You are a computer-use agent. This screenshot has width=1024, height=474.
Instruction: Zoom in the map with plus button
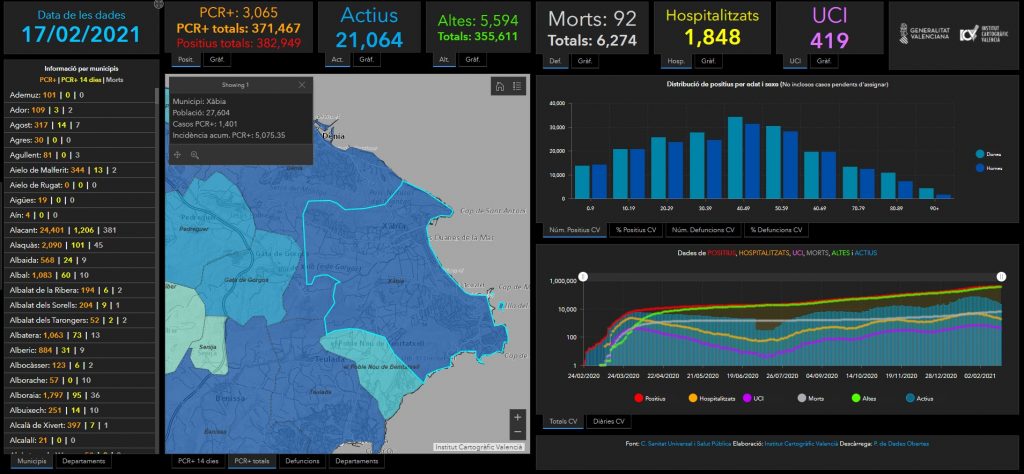[x=518, y=417]
